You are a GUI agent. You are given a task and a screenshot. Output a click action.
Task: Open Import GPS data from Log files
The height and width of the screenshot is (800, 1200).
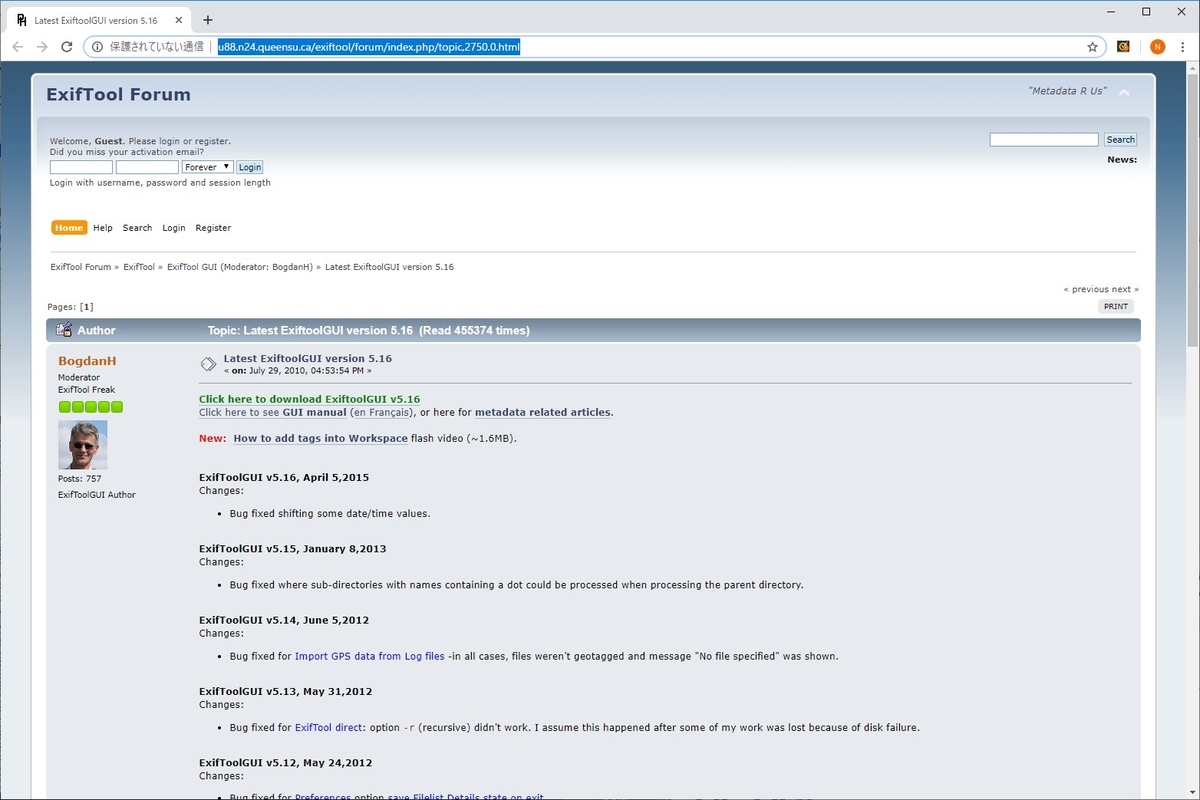370,656
